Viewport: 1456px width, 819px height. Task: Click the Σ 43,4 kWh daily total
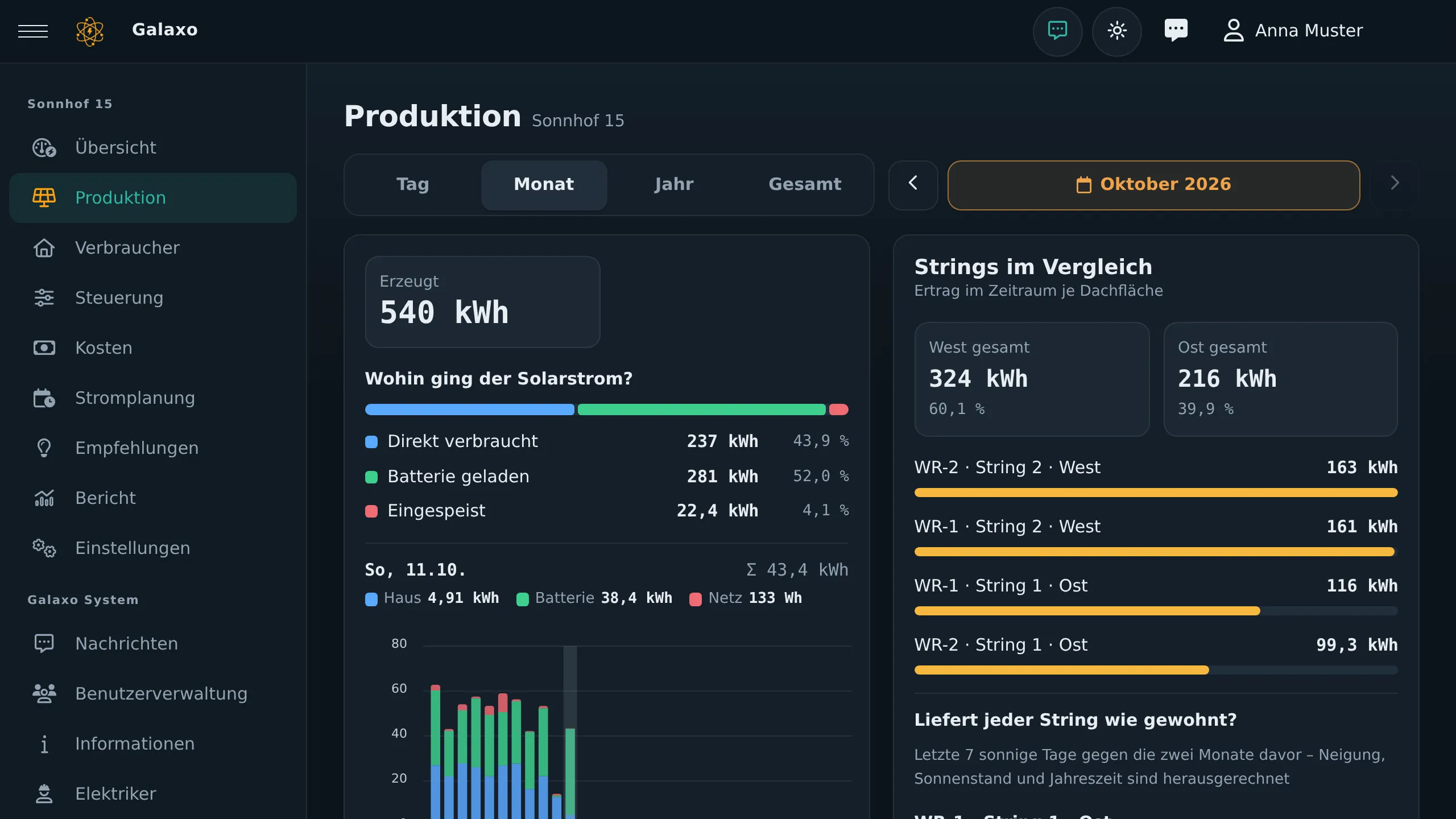797,570
